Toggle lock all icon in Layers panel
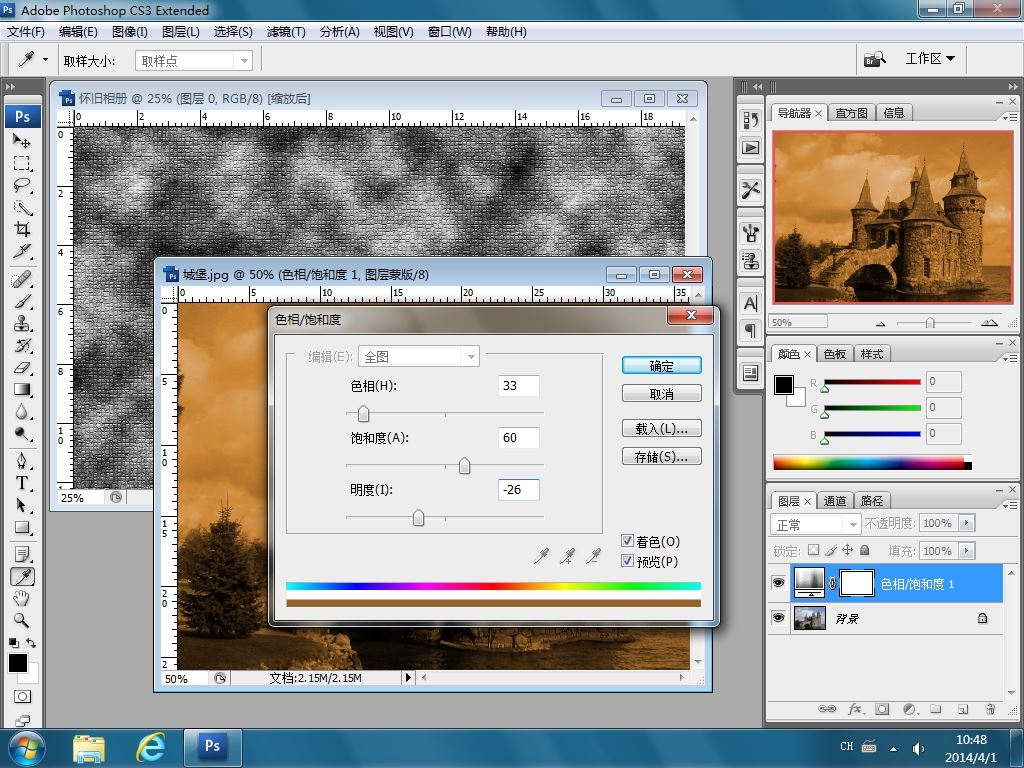Screen dimensions: 1024x768 [865, 550]
